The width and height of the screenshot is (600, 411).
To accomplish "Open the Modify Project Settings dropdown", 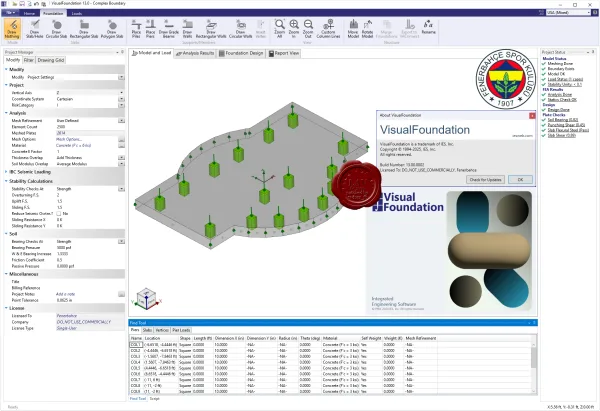I will pyautogui.click(x=121, y=77).
